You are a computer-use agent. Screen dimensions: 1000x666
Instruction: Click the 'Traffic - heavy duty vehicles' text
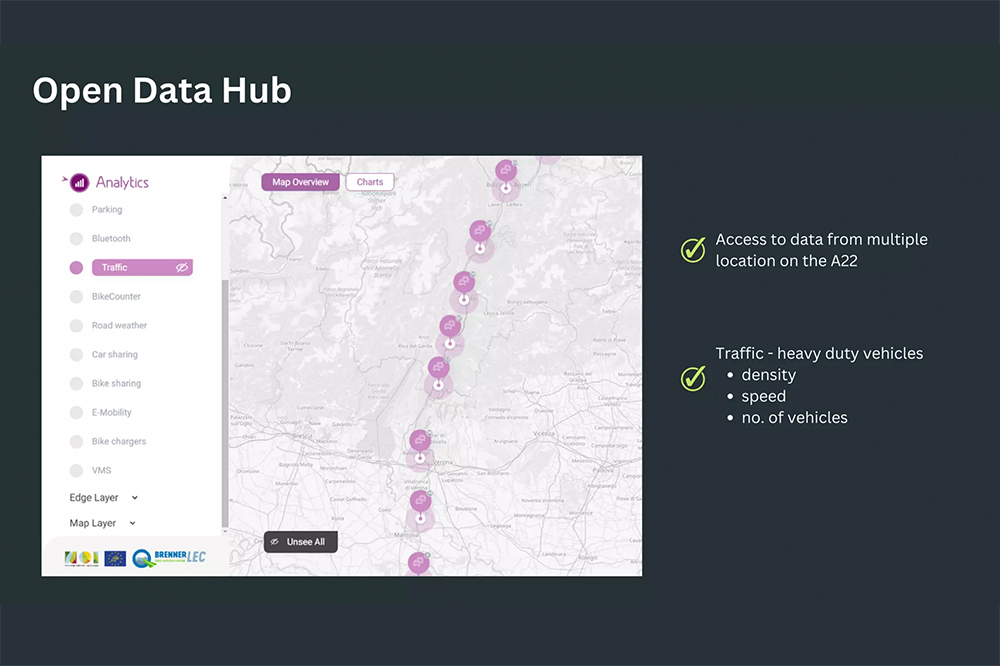(819, 353)
